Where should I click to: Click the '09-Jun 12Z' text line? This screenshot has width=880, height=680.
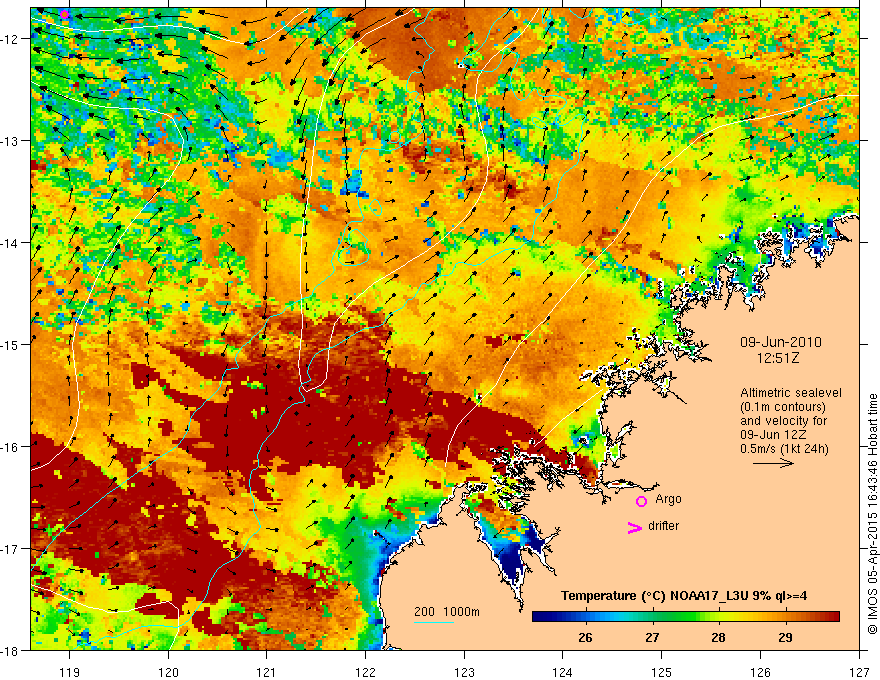pyautogui.click(x=773, y=435)
